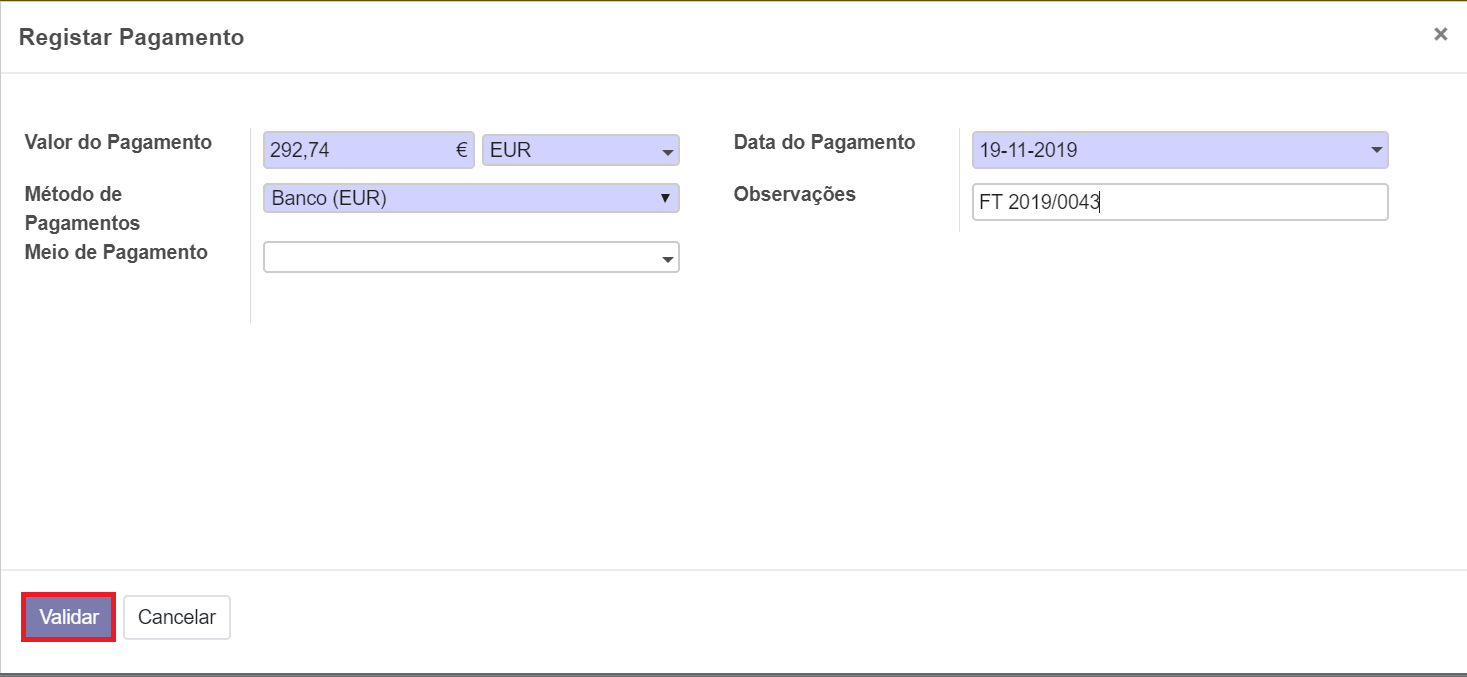
Task: Click the Validar button
Action: click(68, 617)
